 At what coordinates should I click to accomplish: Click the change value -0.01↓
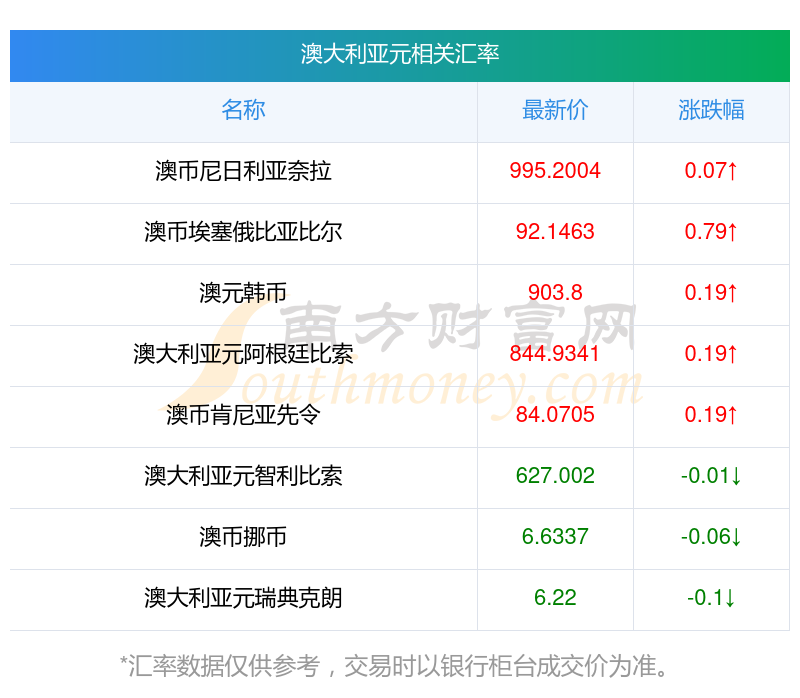click(x=711, y=476)
